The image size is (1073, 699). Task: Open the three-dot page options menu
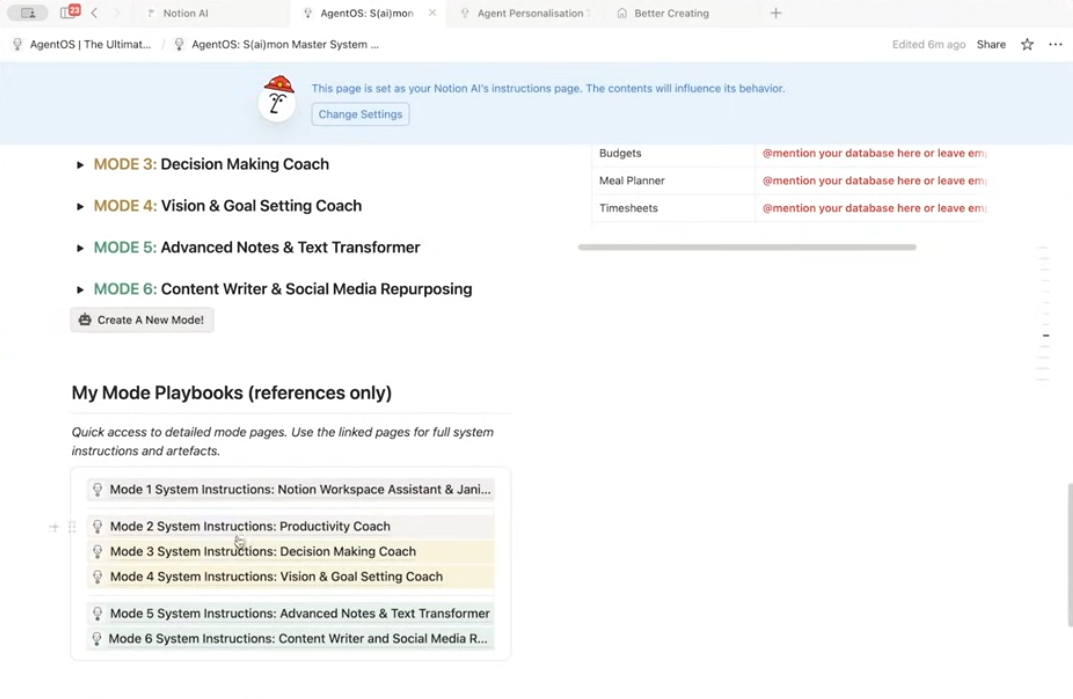point(1055,44)
